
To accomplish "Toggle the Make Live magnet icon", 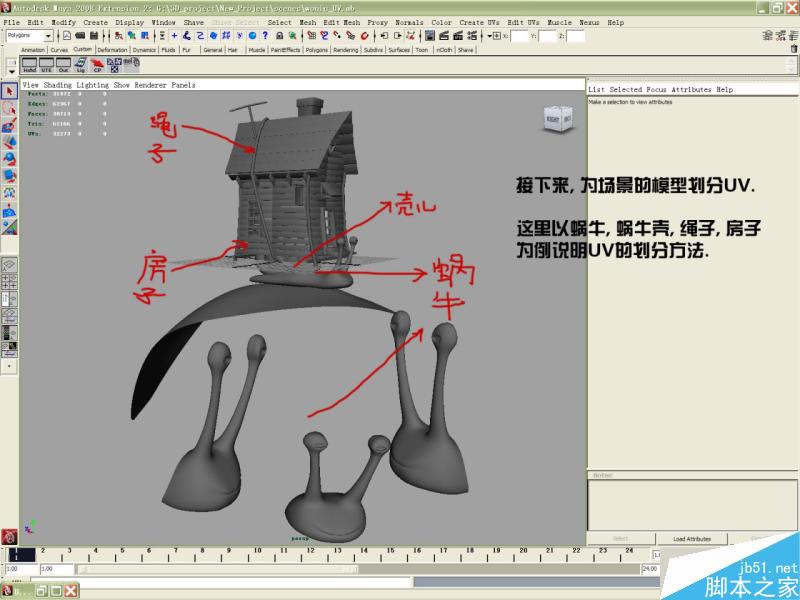I will (x=364, y=36).
